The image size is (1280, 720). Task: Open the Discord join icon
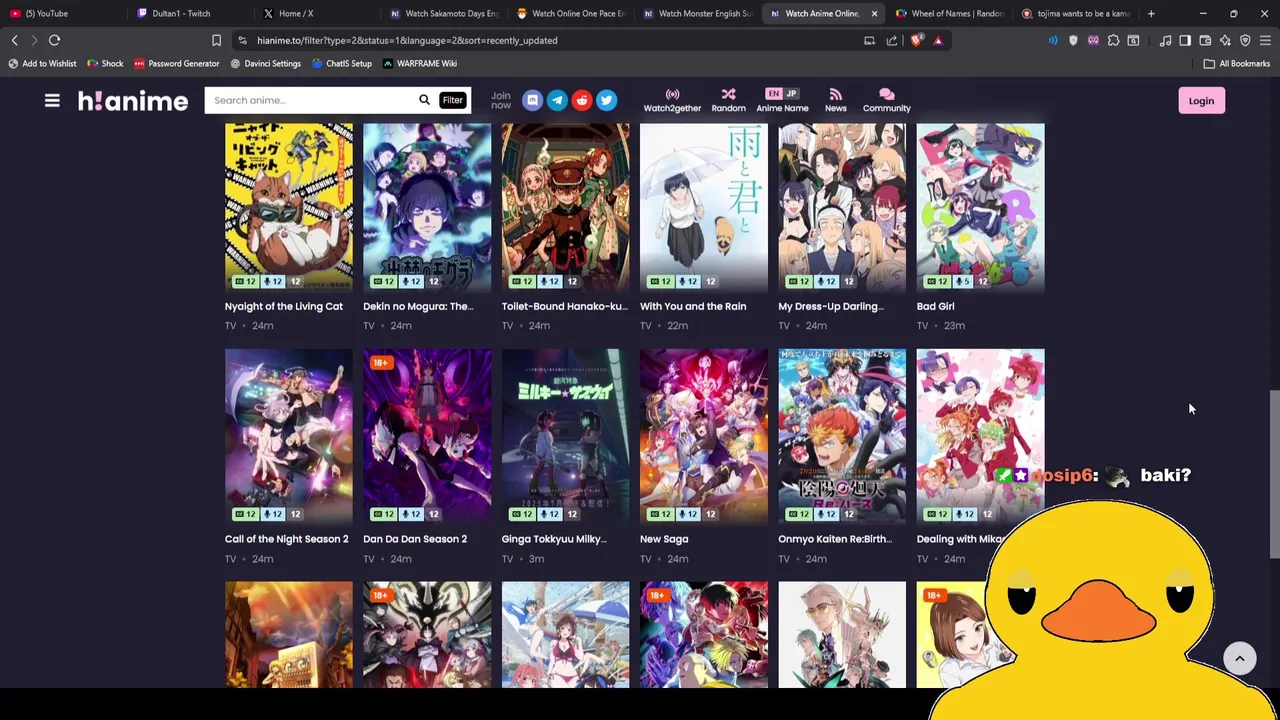[532, 100]
